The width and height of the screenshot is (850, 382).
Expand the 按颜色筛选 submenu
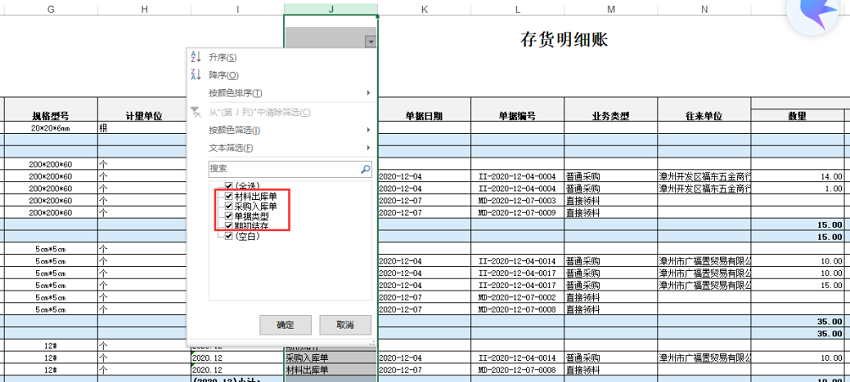[x=368, y=130]
